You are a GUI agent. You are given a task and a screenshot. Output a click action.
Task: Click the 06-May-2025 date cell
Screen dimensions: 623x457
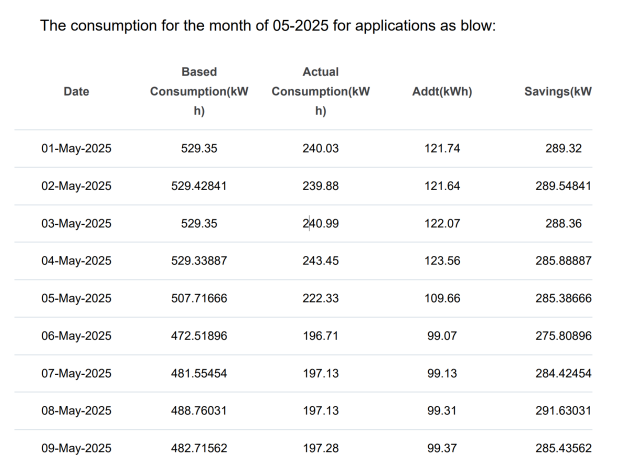pos(76,336)
